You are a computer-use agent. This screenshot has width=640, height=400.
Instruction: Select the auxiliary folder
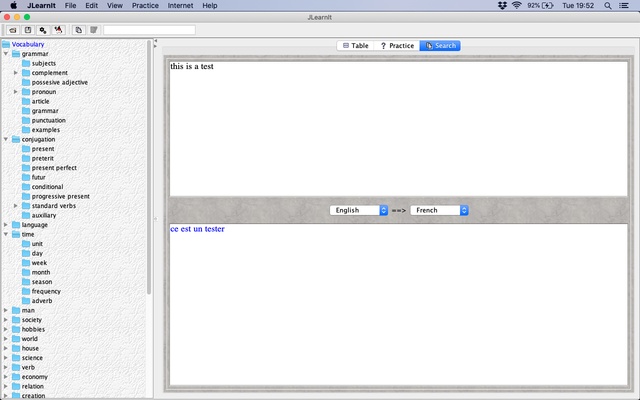(x=39, y=215)
